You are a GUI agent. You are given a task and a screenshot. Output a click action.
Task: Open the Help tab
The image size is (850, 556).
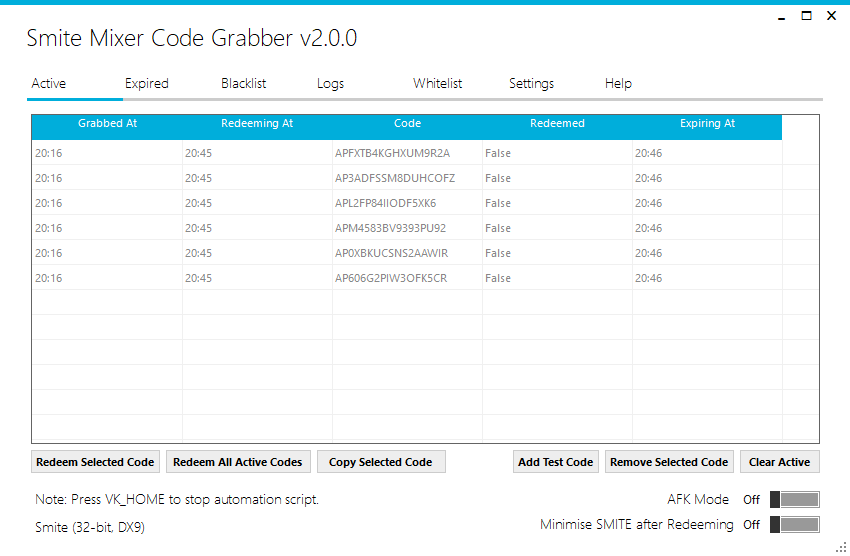point(619,83)
